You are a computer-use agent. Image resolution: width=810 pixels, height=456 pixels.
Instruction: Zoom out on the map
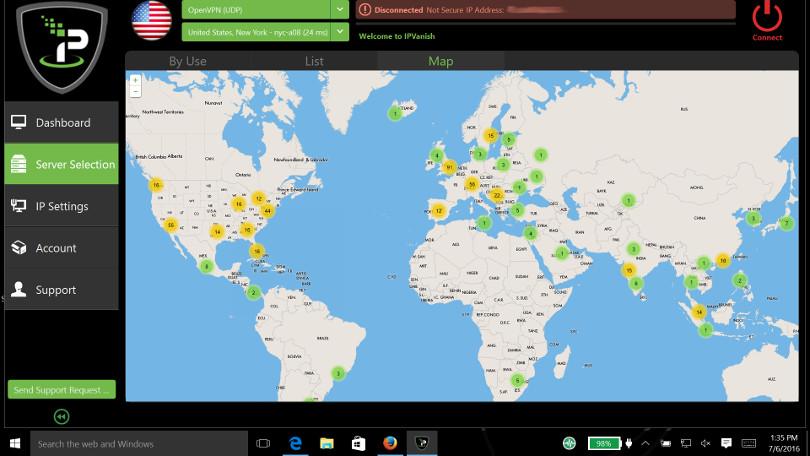(135, 91)
